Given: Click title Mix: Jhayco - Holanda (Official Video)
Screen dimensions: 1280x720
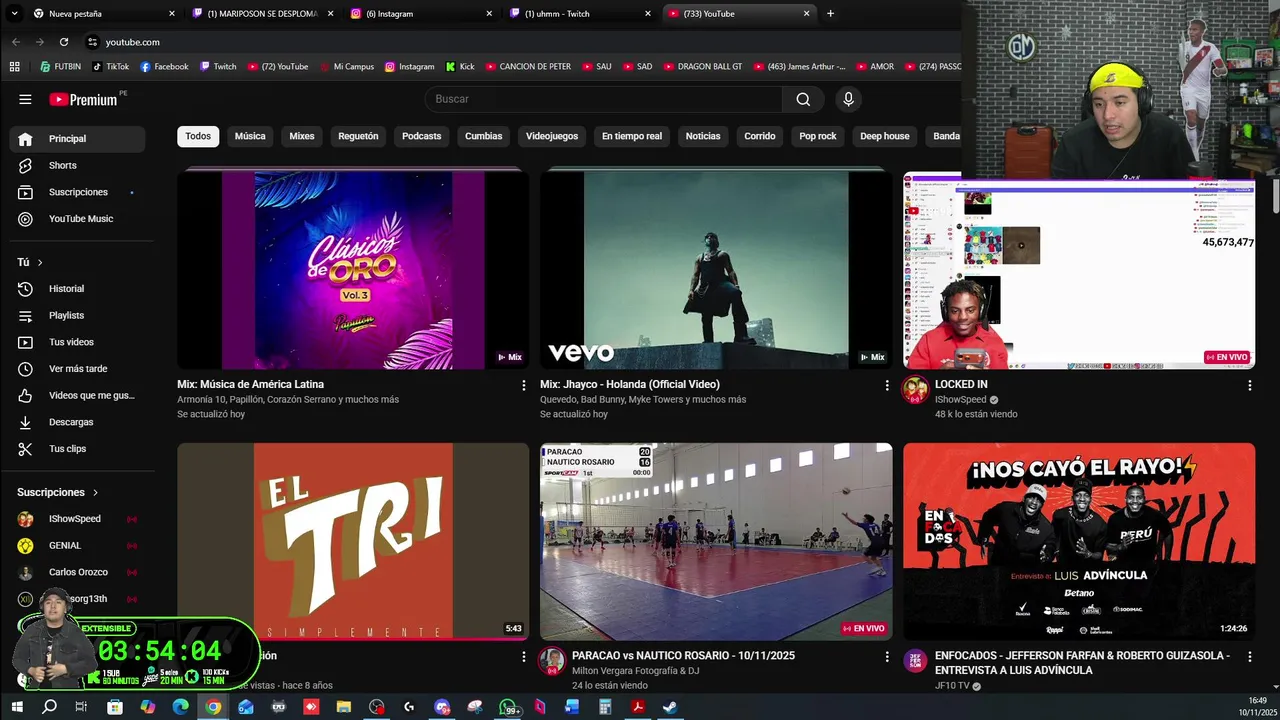Looking at the screenshot, I should point(630,384).
